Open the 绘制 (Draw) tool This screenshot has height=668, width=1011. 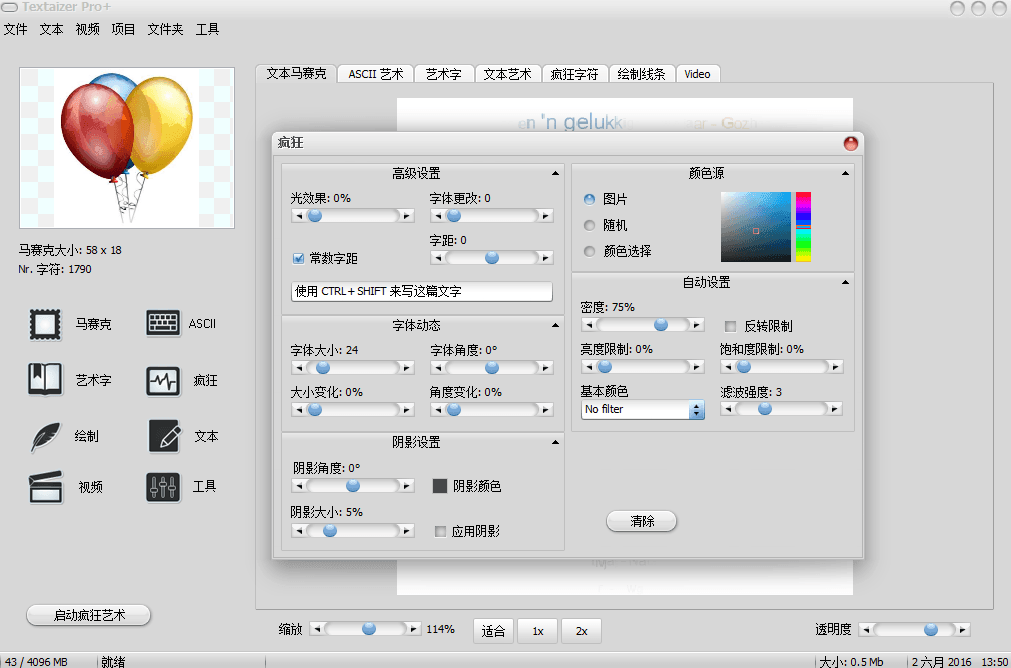(x=44, y=435)
